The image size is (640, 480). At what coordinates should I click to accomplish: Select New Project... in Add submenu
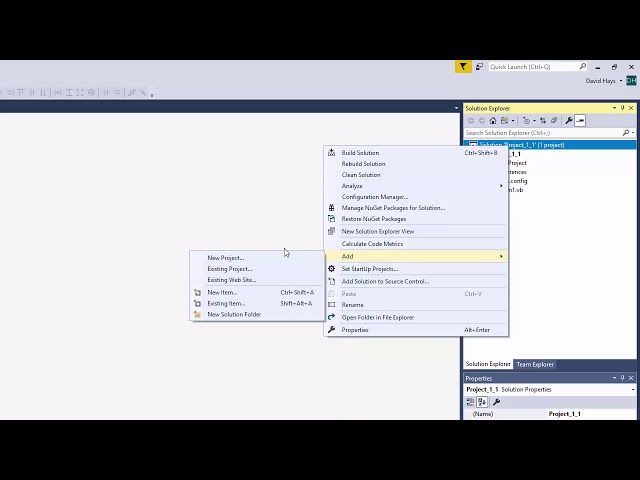pyautogui.click(x=257, y=258)
